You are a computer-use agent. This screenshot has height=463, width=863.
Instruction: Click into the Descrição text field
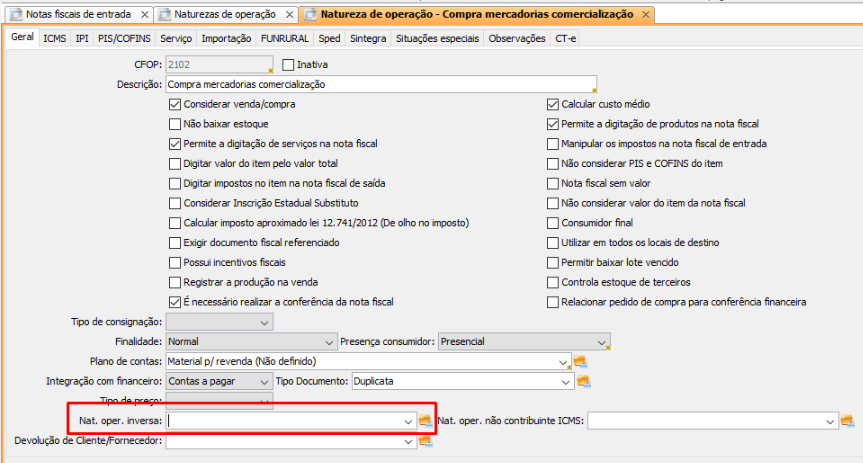click(380, 85)
